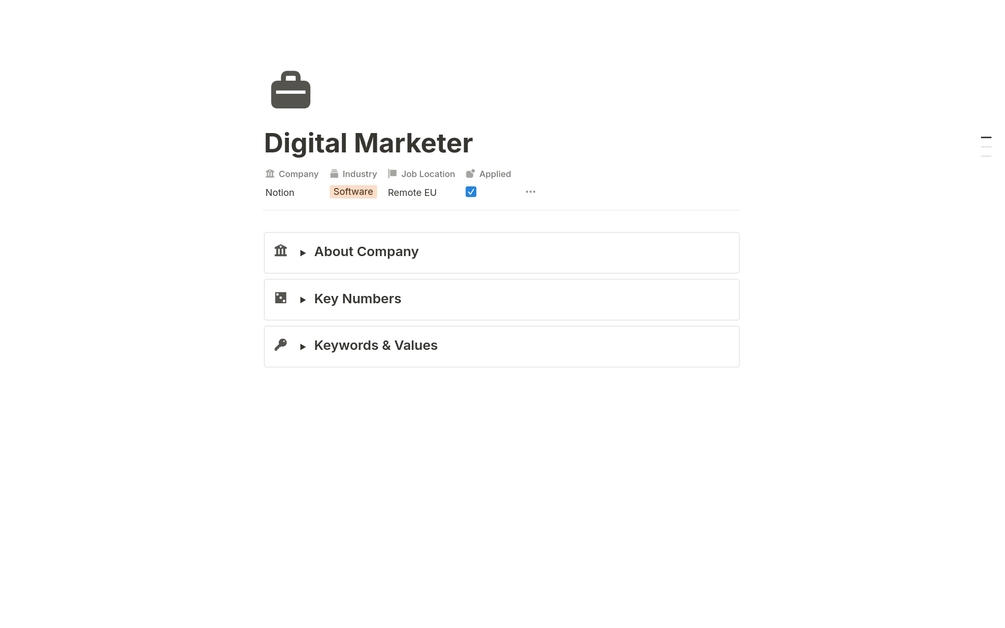Viewport: 1005px width, 628px height.
Task: Click the flag icon beside Job Location
Action: click(392, 174)
